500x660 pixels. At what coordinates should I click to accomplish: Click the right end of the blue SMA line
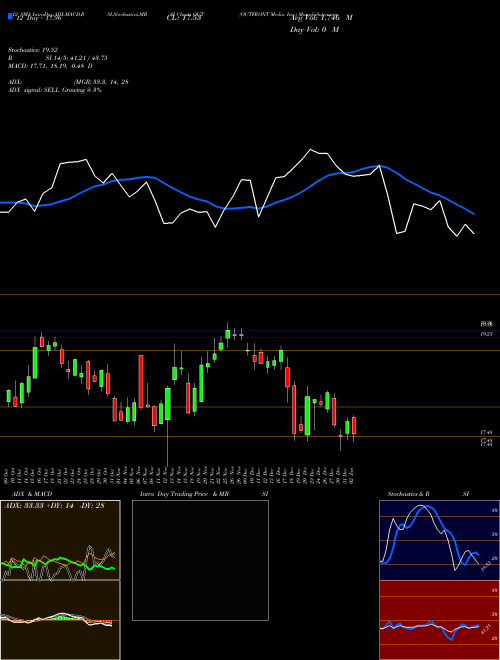474,214
